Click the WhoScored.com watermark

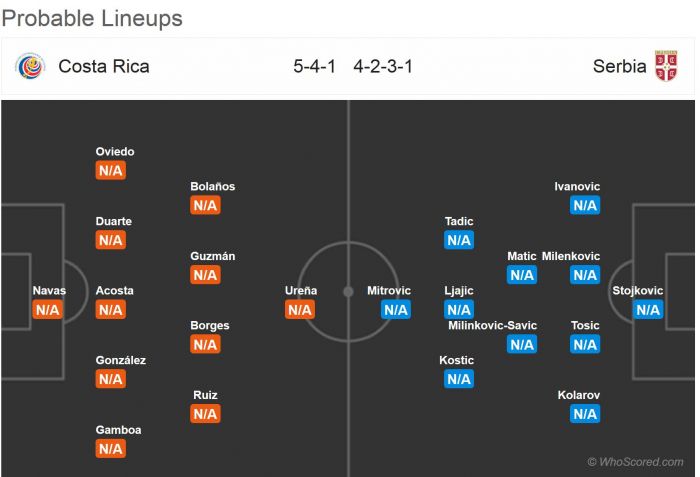tap(636, 462)
